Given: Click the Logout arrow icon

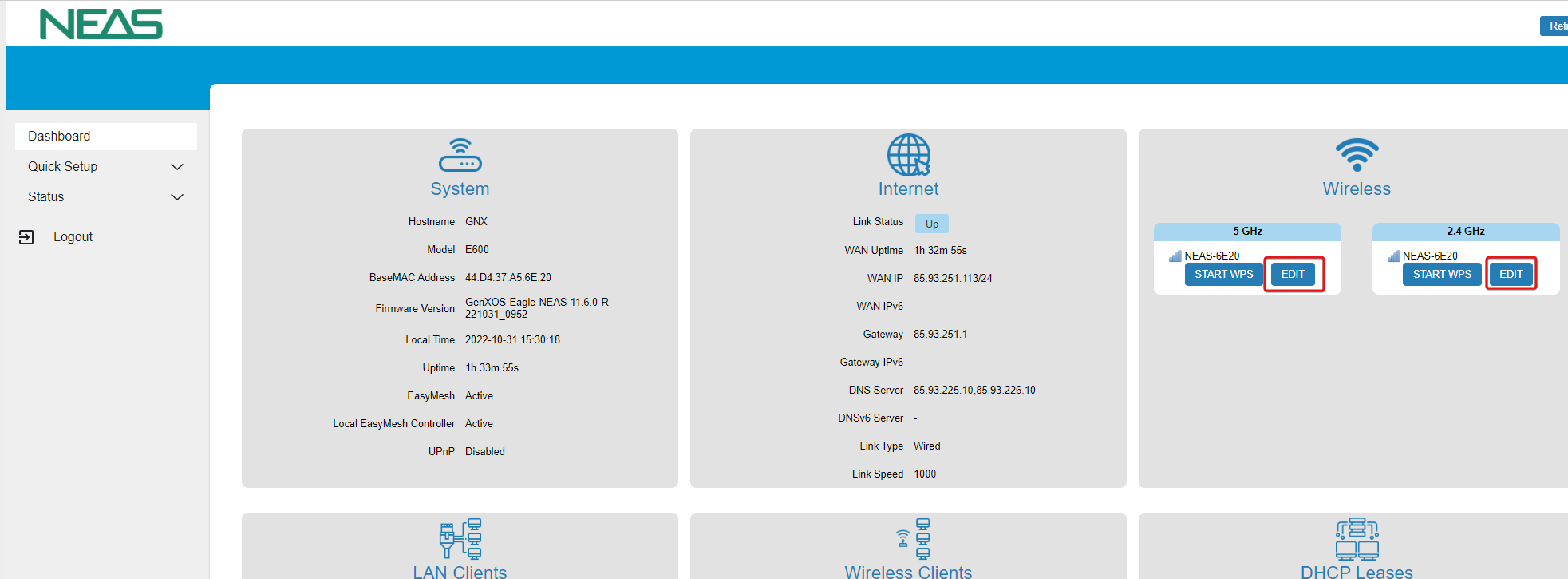Looking at the screenshot, I should pyautogui.click(x=26, y=237).
